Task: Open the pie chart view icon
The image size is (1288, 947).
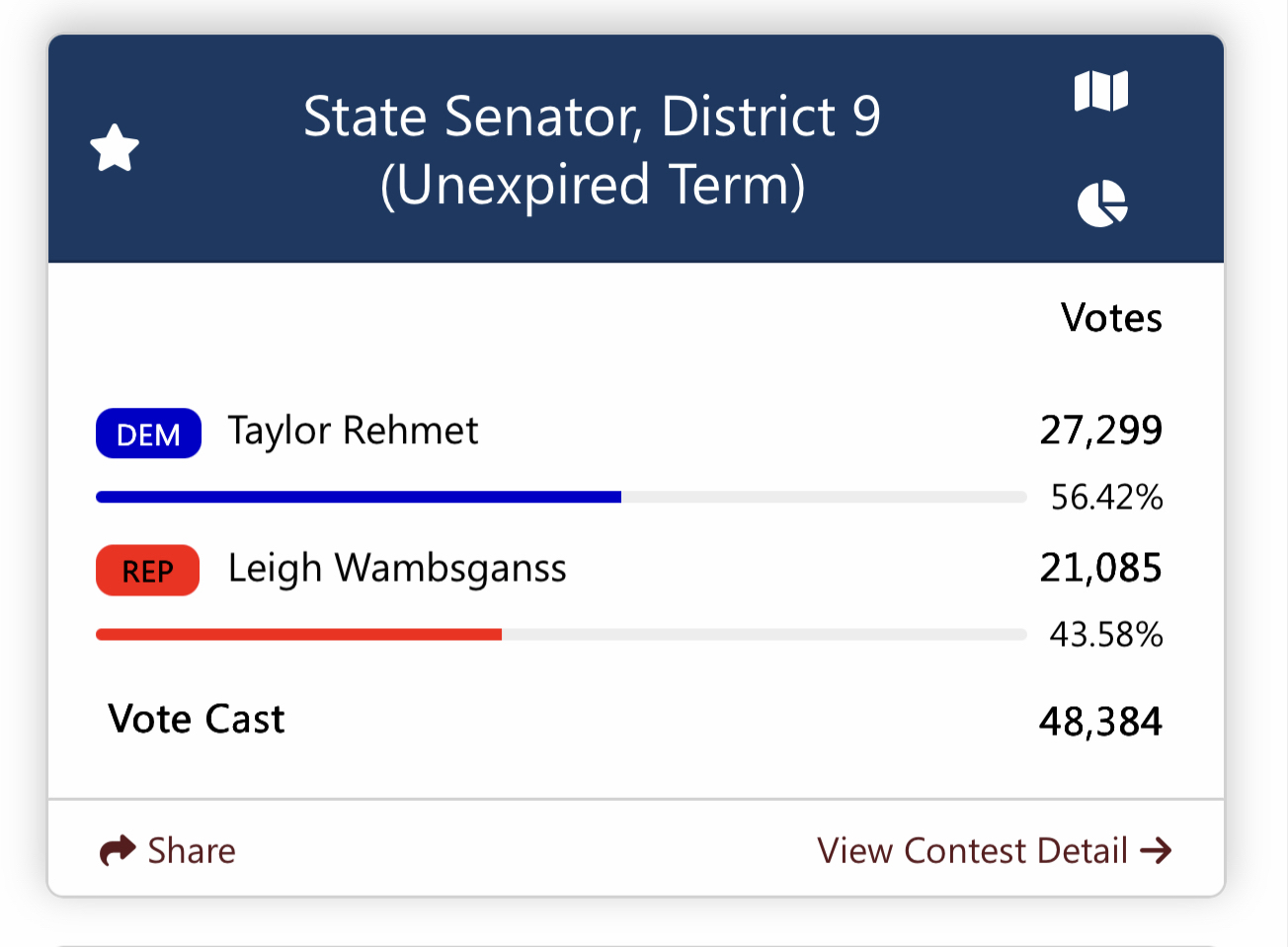Action: [1102, 203]
